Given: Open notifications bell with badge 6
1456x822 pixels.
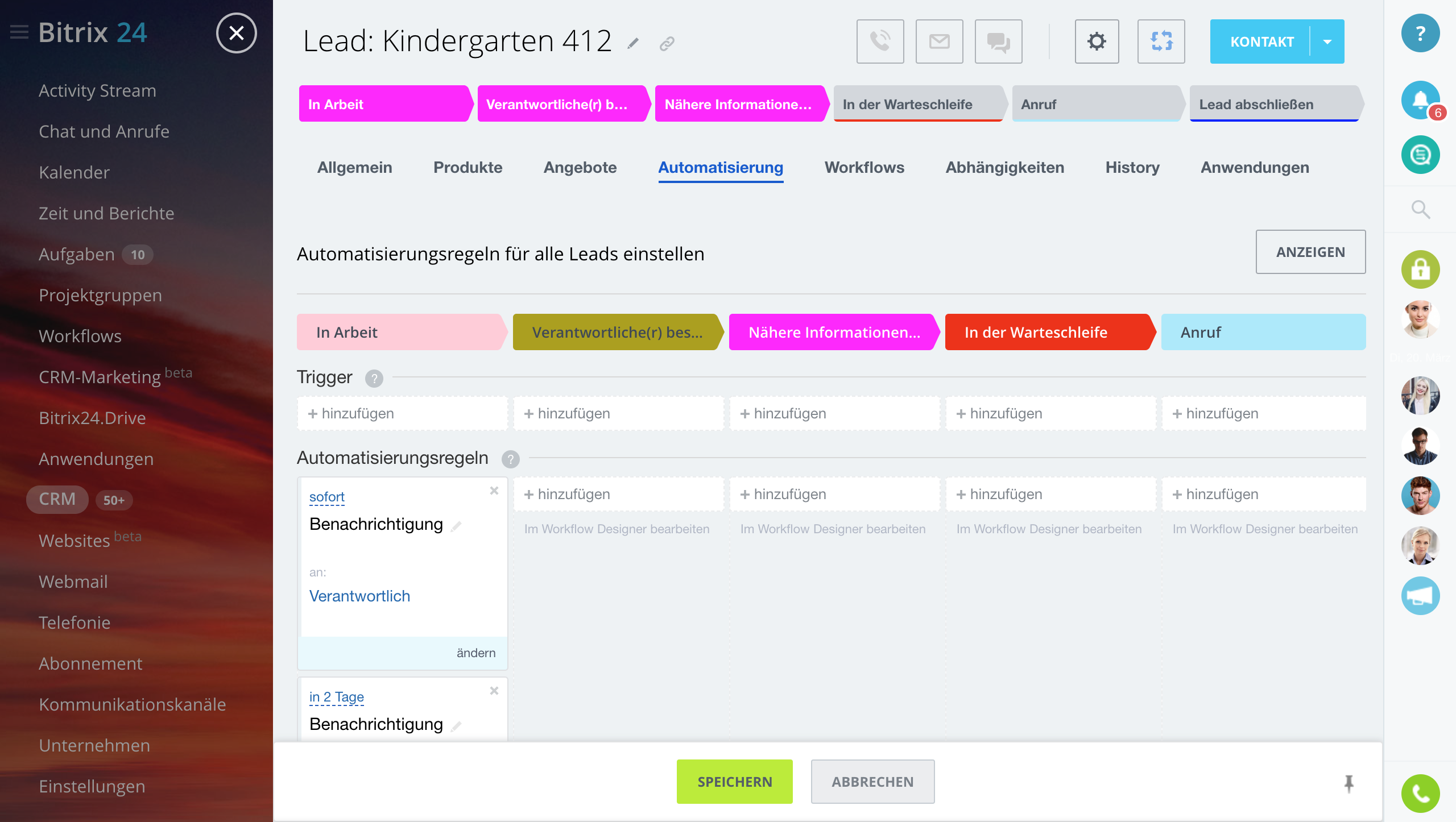Looking at the screenshot, I should 1420,99.
